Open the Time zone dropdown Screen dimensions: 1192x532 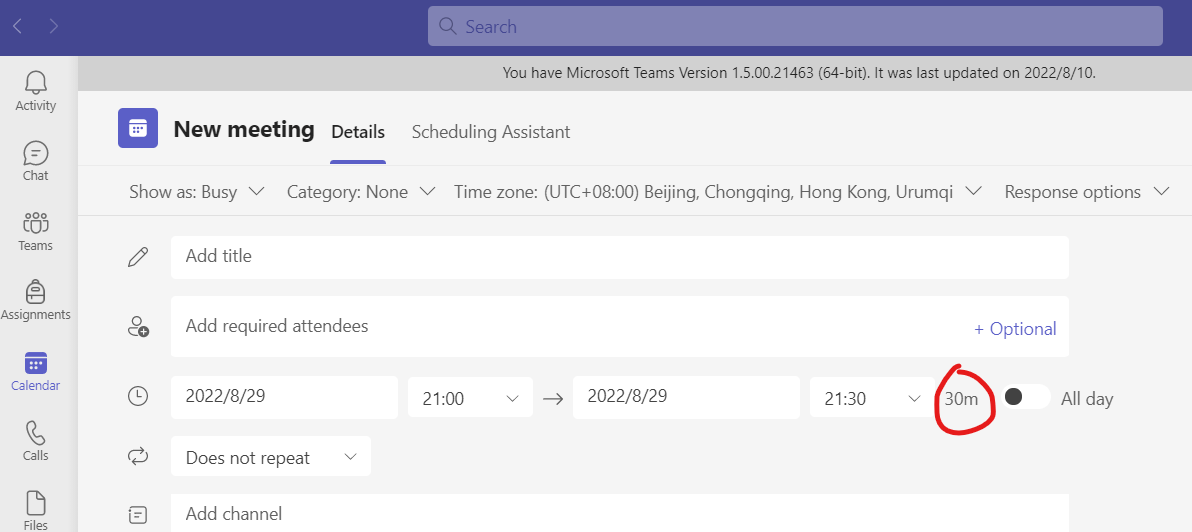click(x=718, y=192)
